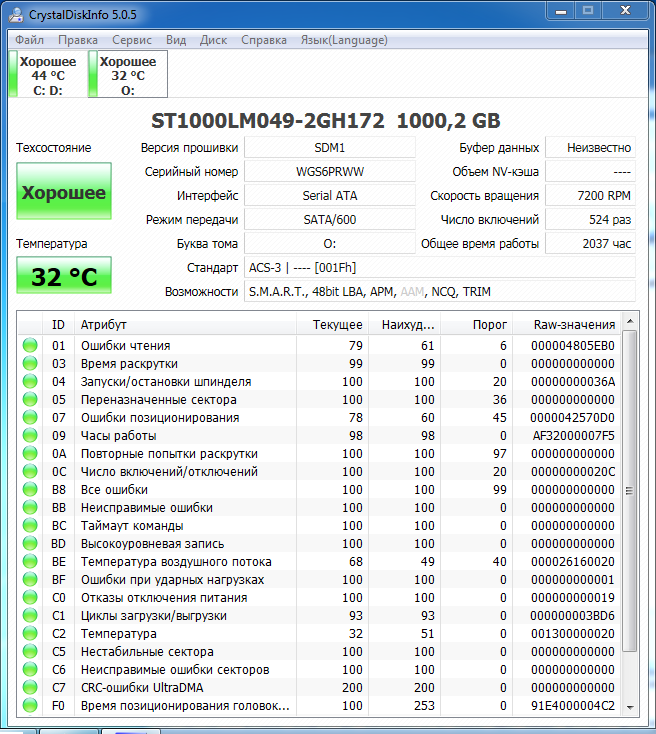Click status circle for Нестабильные сектора row
The width and height of the screenshot is (656, 734).
pos(30,652)
